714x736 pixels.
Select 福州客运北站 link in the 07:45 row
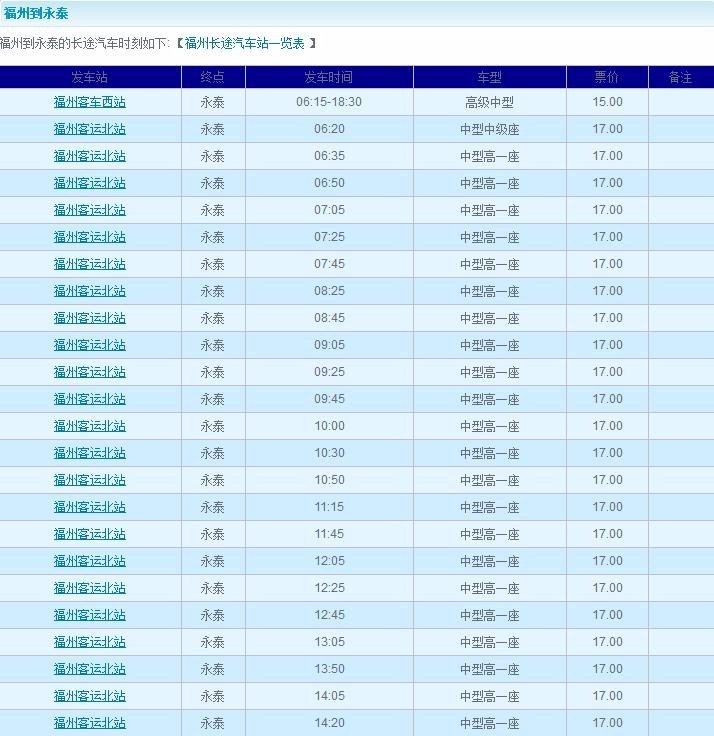coord(90,264)
